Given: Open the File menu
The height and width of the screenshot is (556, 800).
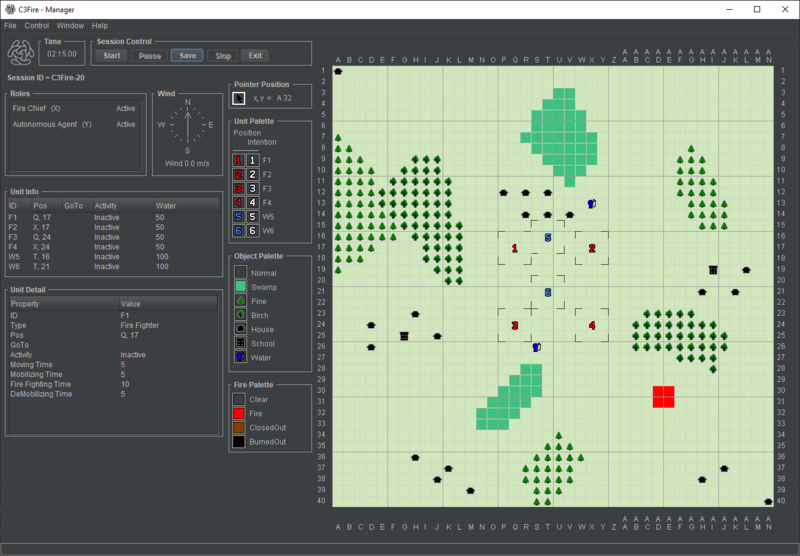Looking at the screenshot, I should click(10, 25).
